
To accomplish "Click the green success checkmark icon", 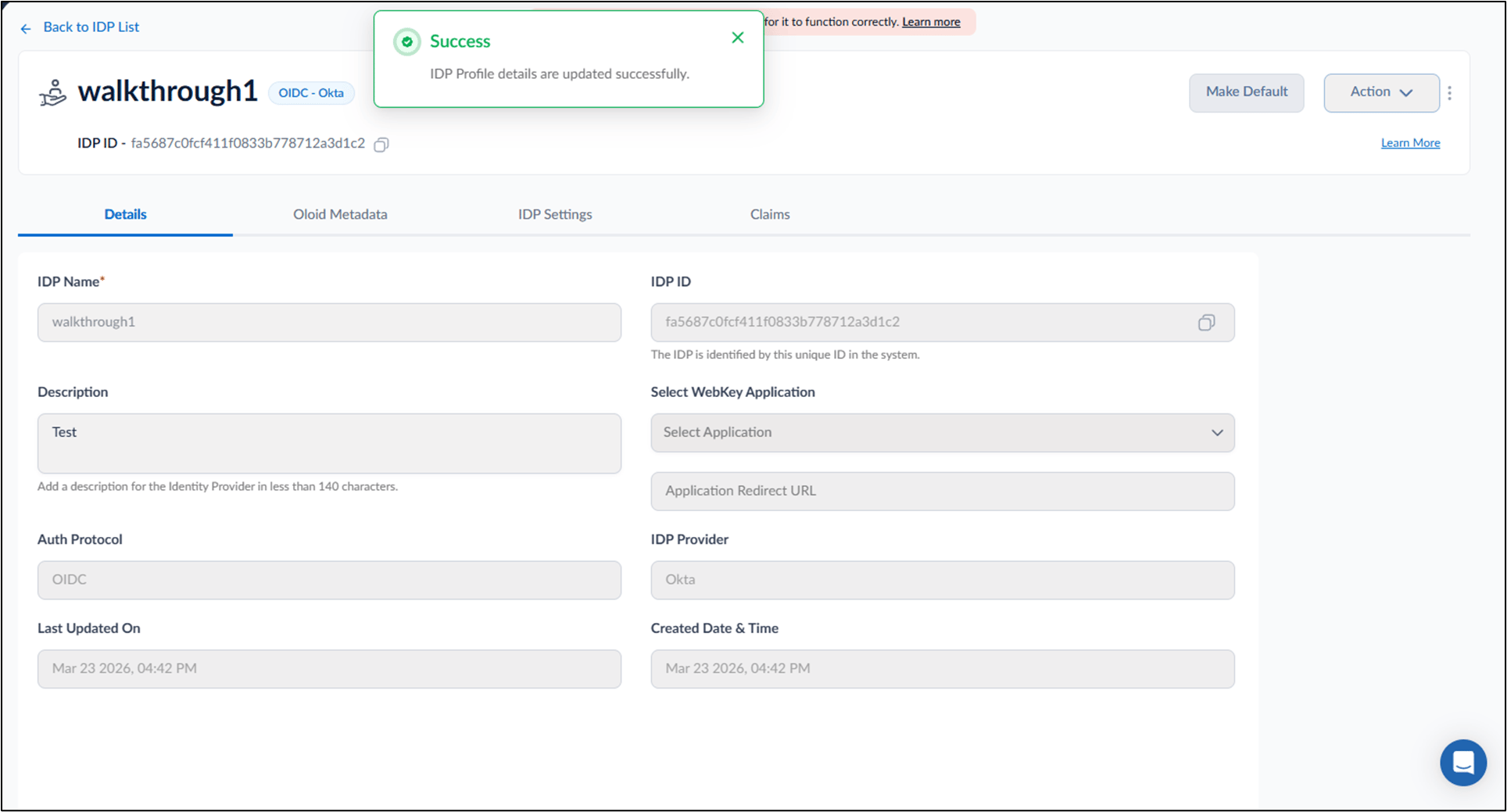I will (x=406, y=42).
